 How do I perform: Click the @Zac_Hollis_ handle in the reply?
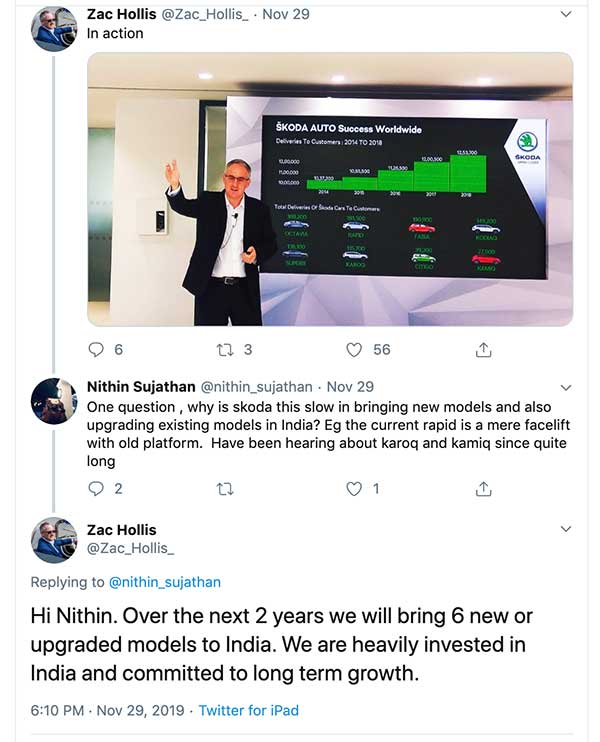coord(130,549)
